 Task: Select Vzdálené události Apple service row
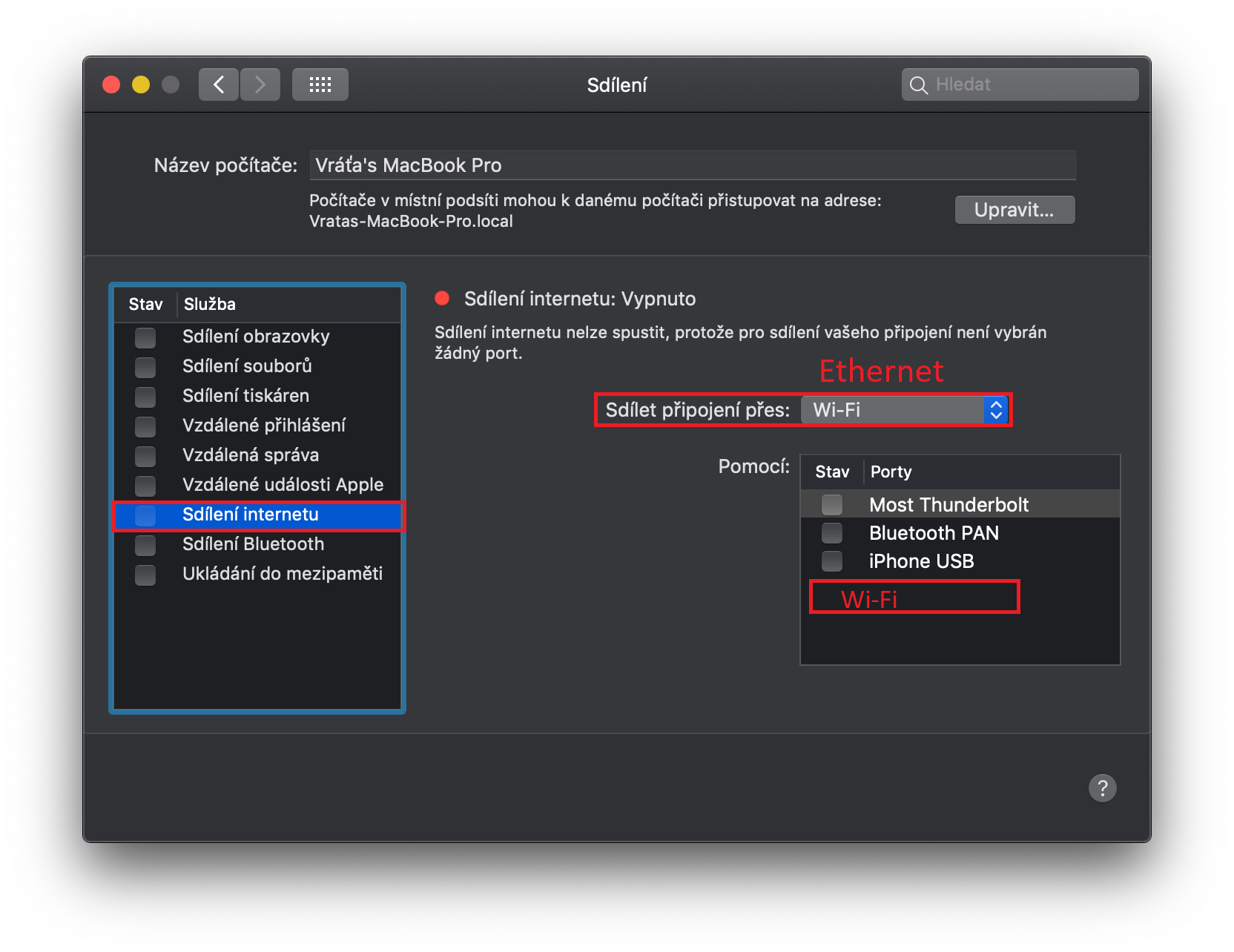point(257,485)
